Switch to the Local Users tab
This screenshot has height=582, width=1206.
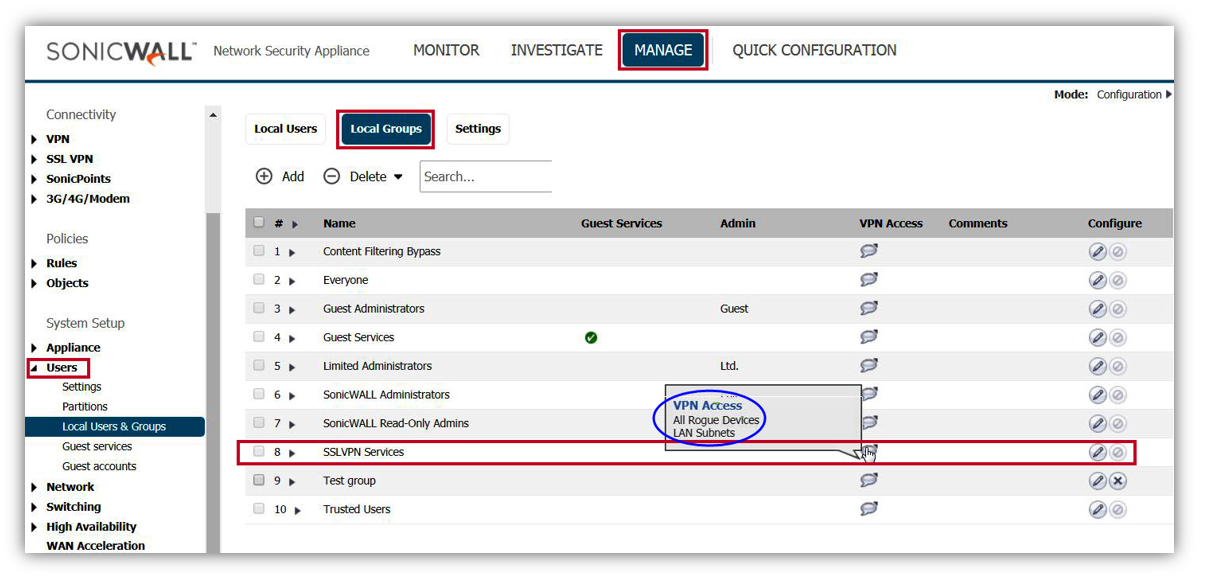point(286,129)
